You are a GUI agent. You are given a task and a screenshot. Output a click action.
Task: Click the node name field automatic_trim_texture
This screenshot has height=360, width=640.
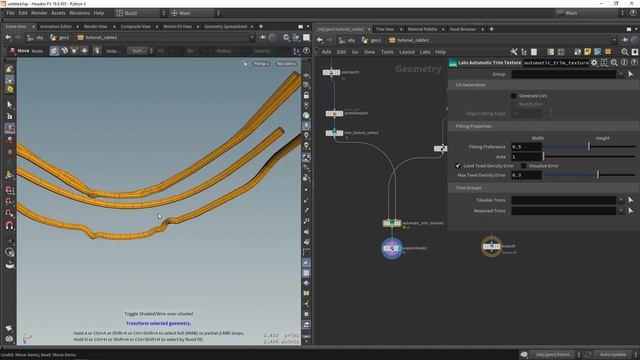tap(556, 63)
